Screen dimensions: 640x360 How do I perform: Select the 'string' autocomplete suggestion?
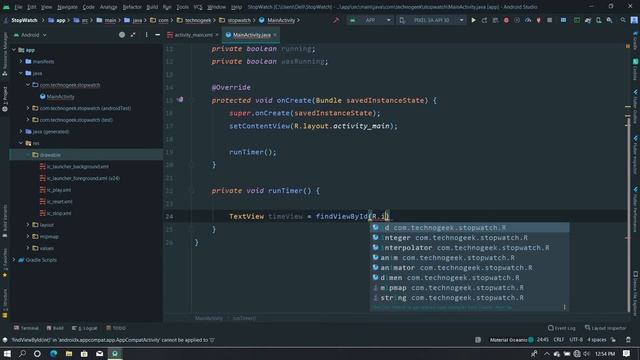(x=469, y=298)
